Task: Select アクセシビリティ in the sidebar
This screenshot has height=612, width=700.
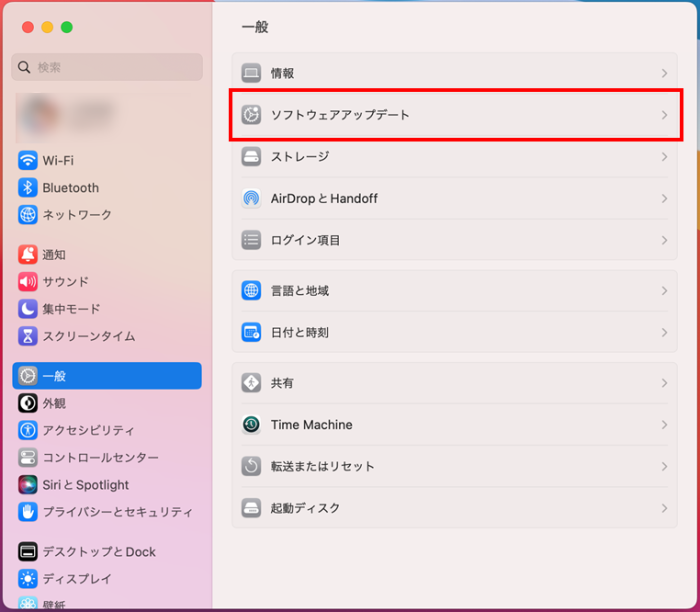Action: 88,430
